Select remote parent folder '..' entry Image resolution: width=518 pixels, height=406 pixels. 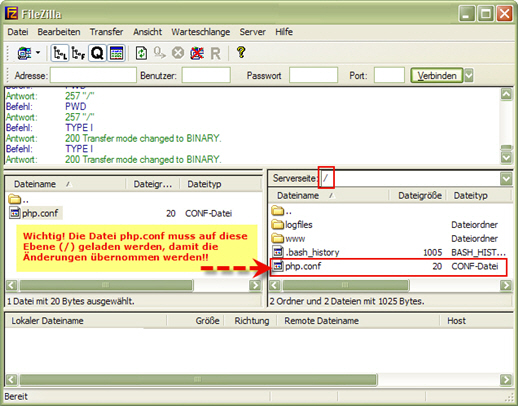point(282,211)
